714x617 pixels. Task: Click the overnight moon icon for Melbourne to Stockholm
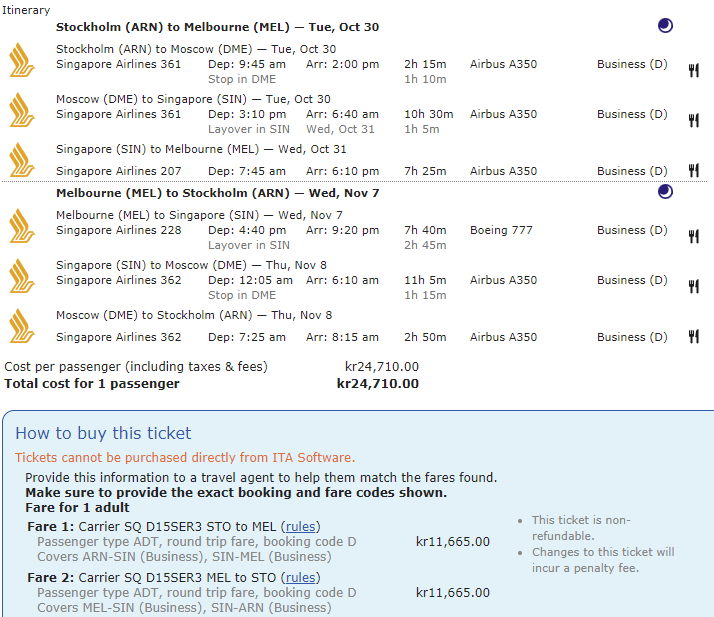[665, 192]
